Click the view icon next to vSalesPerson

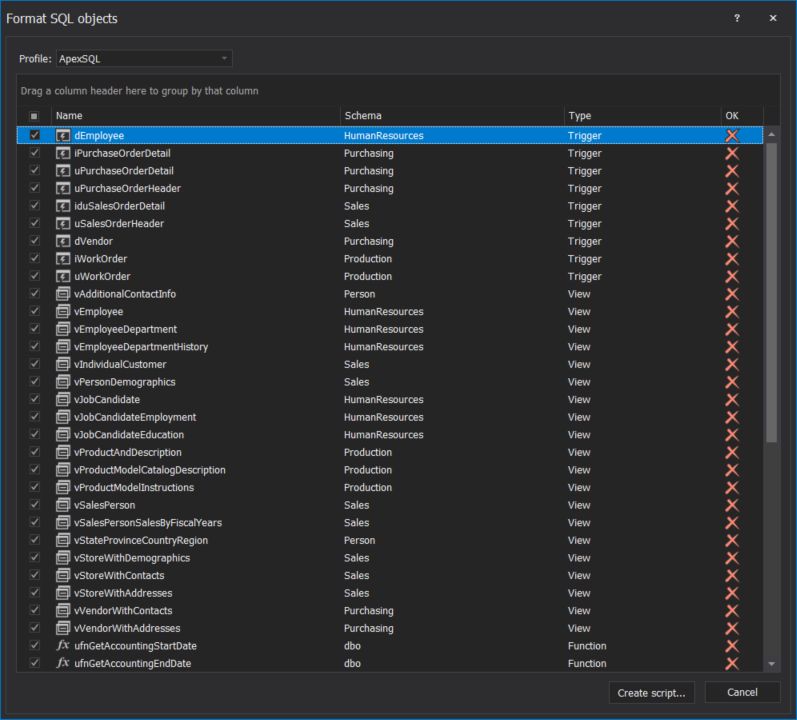pyautogui.click(x=63, y=505)
